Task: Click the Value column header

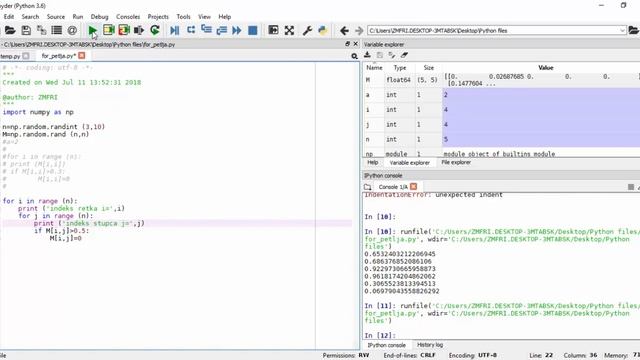Action: tap(545, 68)
